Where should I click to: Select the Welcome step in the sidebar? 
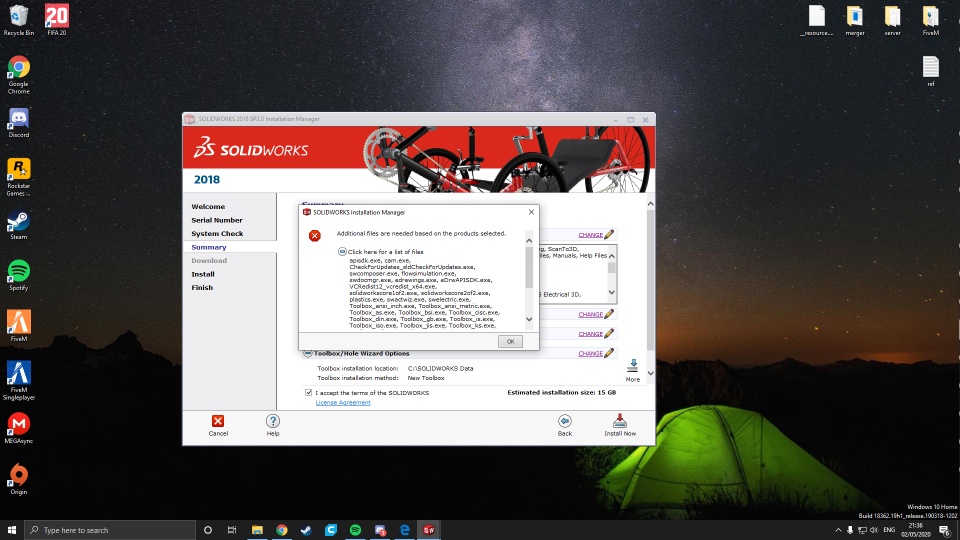pyautogui.click(x=208, y=207)
